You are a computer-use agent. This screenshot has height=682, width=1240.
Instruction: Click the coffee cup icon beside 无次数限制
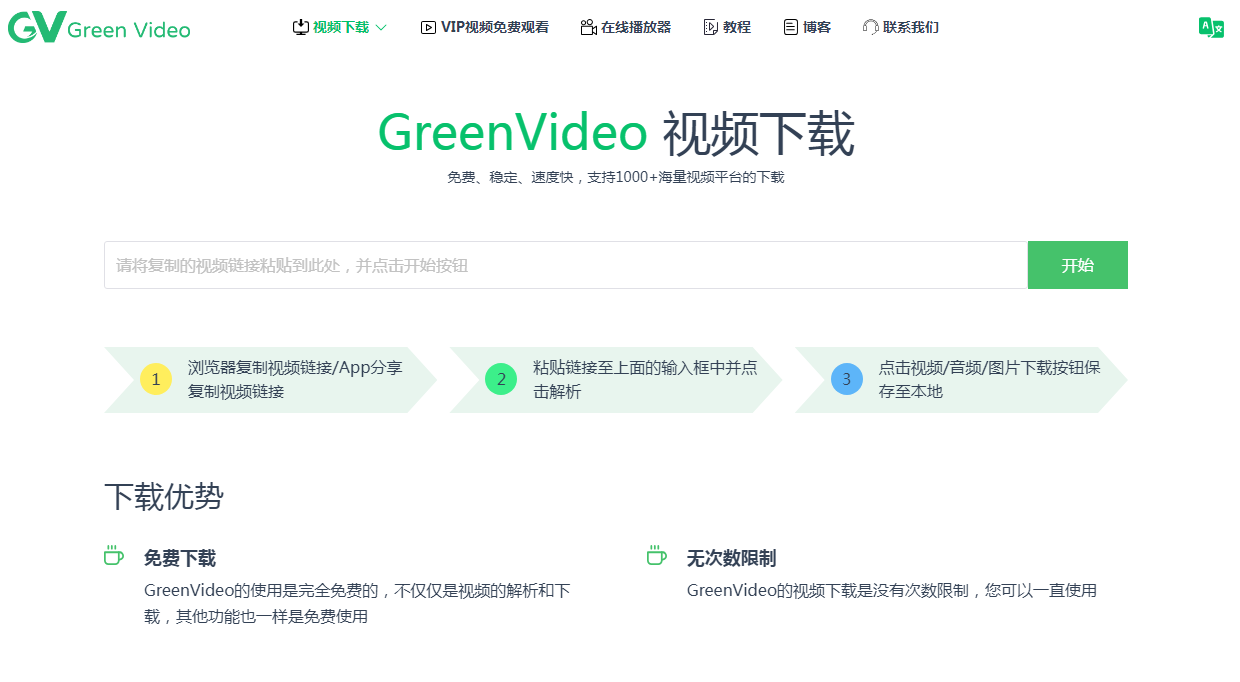tap(657, 556)
